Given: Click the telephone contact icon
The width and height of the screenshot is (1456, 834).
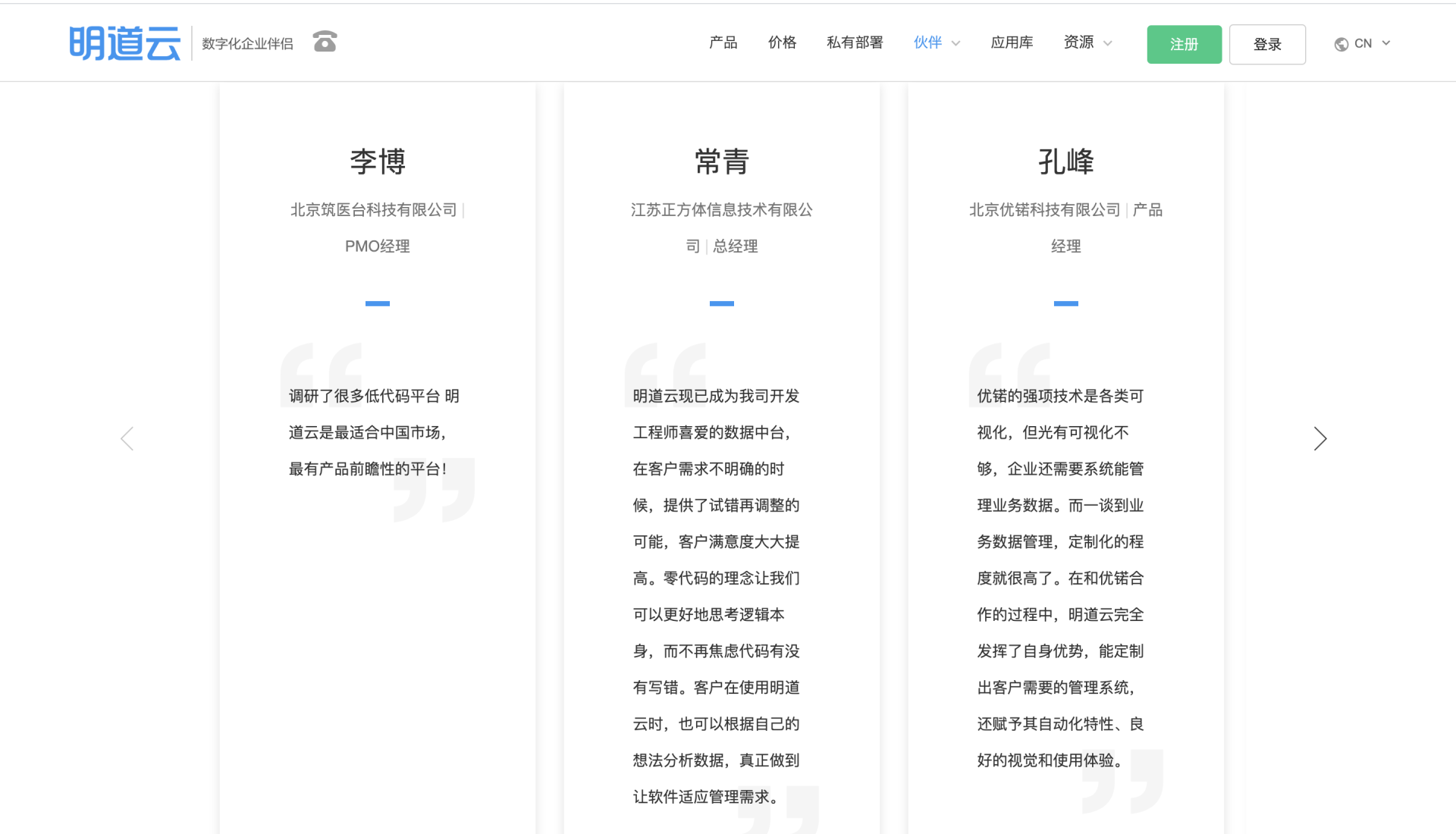Looking at the screenshot, I should coord(325,42).
